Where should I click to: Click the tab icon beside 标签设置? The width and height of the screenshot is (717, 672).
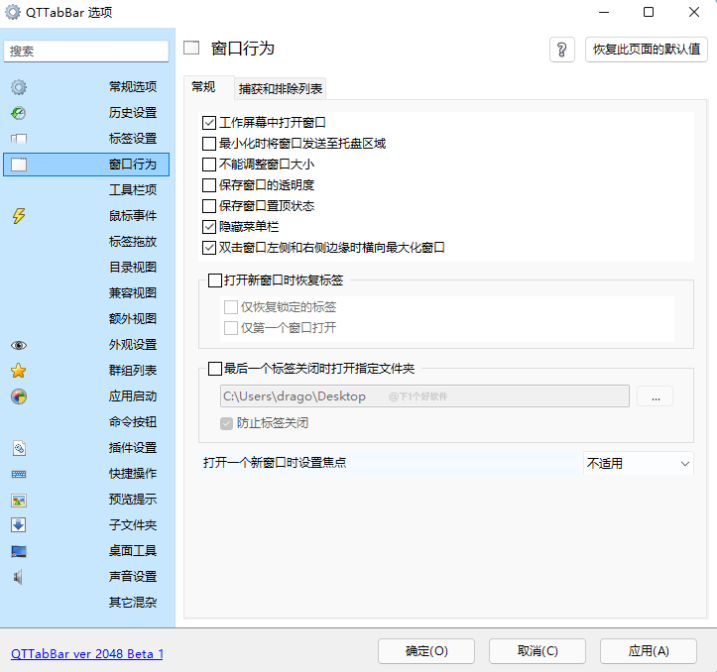(x=19, y=139)
